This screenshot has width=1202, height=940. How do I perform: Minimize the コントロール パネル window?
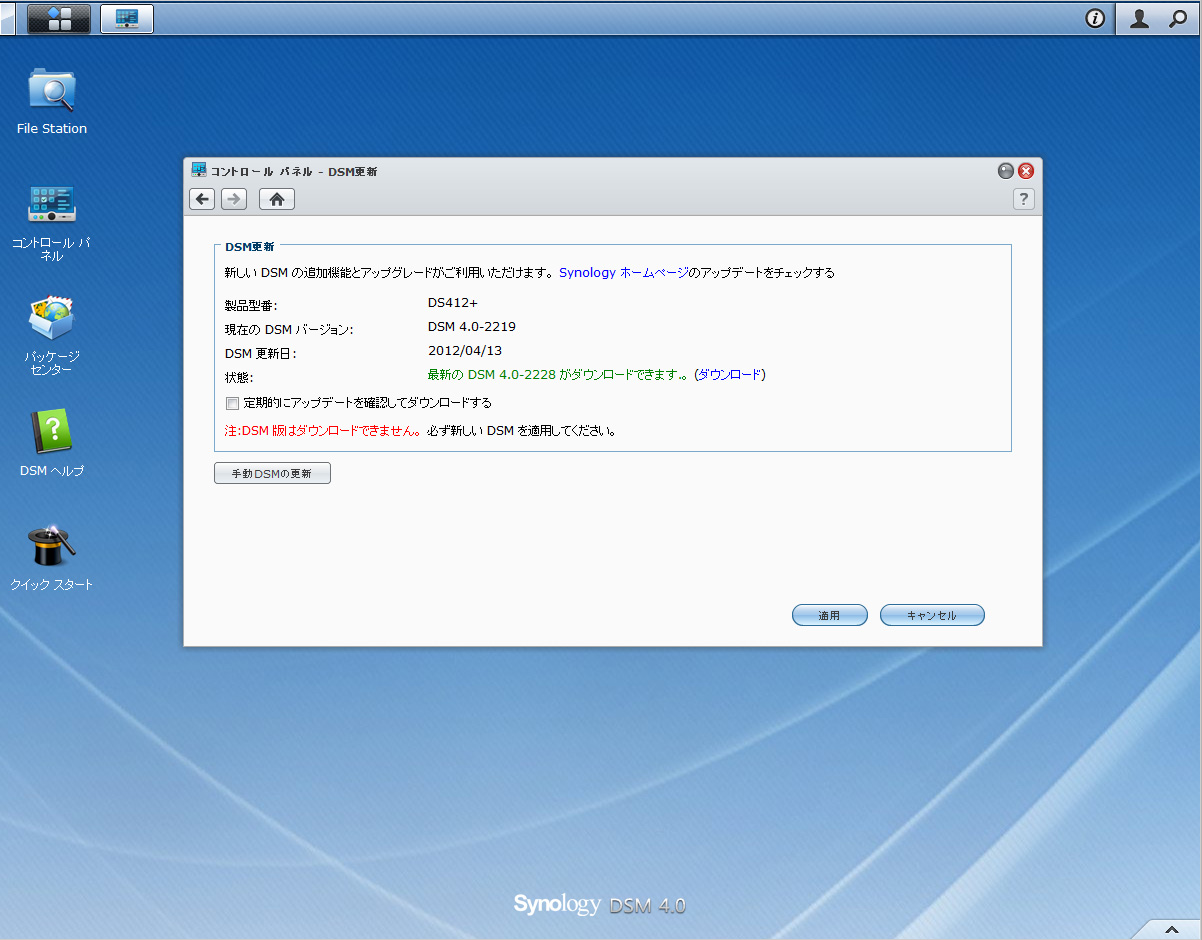1006,171
